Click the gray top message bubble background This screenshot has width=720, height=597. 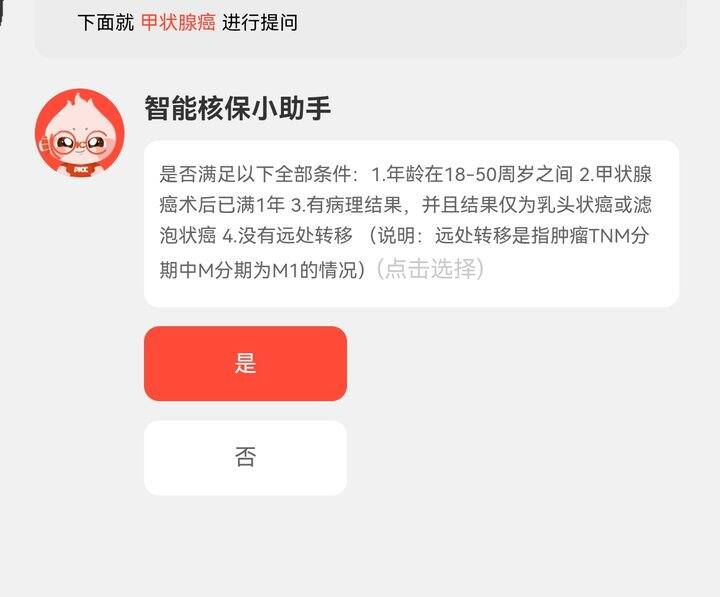pos(482,28)
